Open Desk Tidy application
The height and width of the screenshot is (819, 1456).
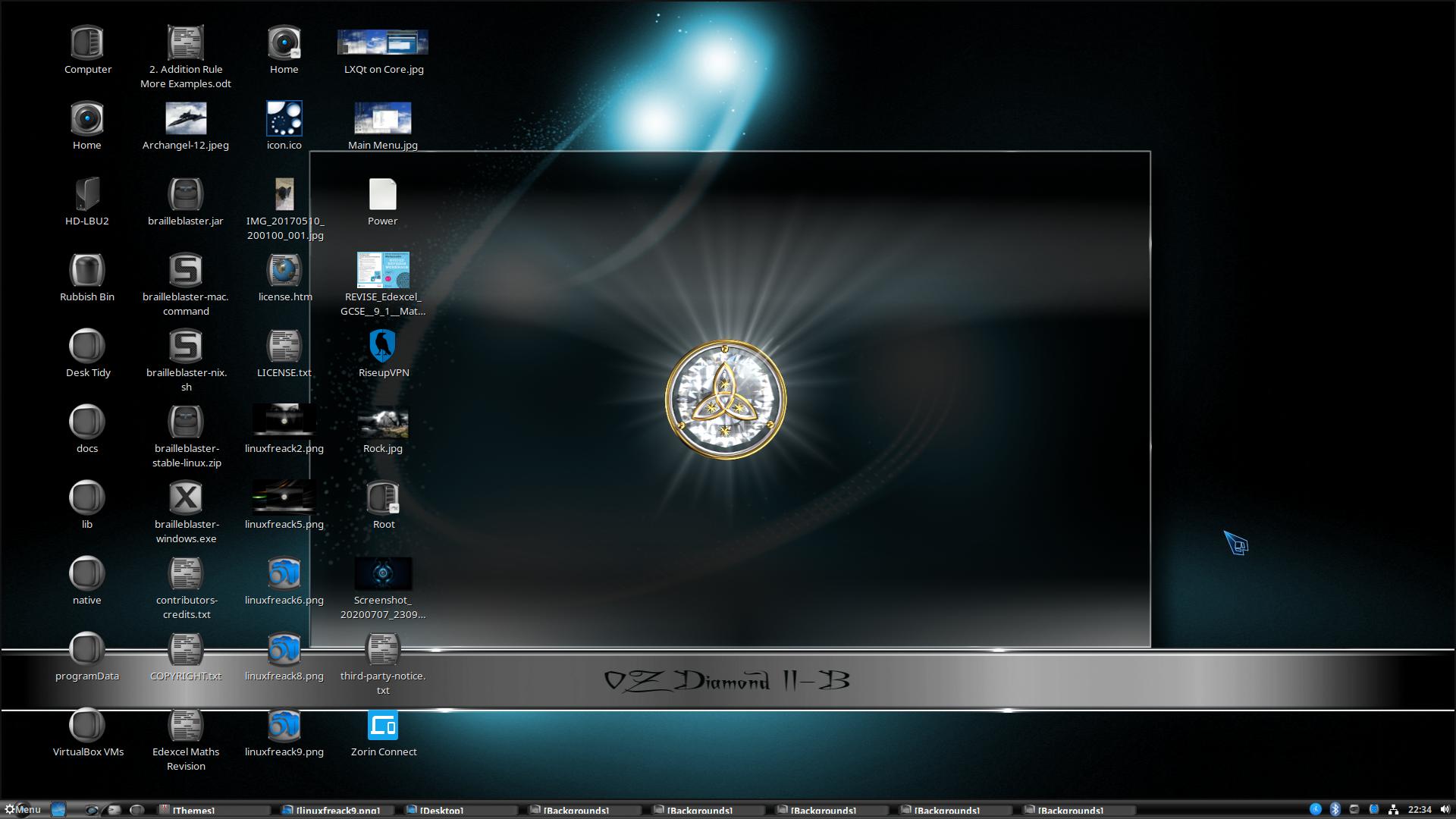click(x=86, y=346)
